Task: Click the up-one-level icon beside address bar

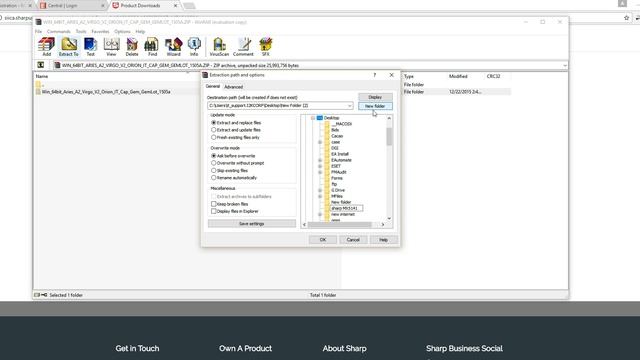Action: pos(40,65)
